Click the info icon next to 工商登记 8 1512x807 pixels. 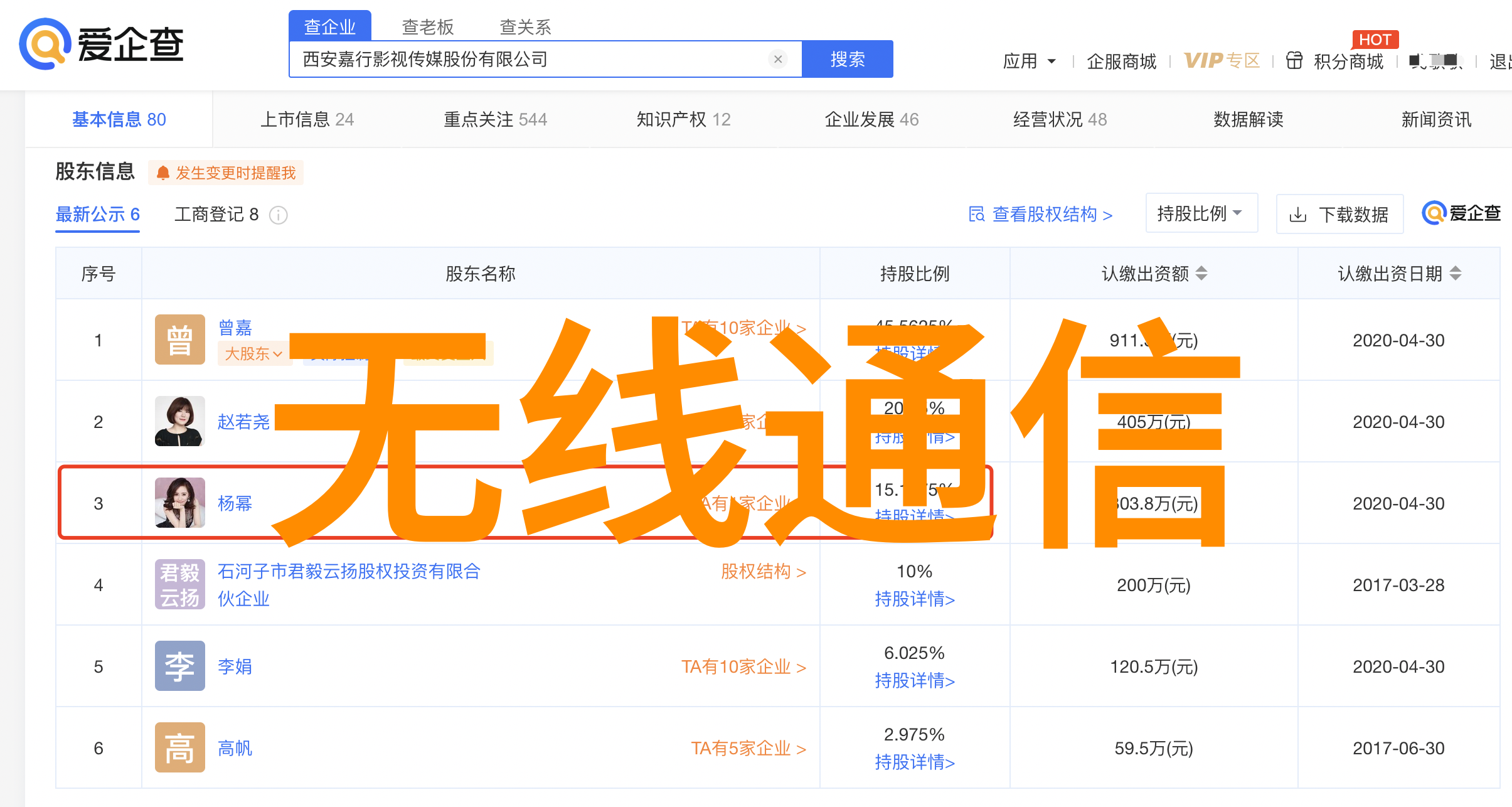coord(278,215)
